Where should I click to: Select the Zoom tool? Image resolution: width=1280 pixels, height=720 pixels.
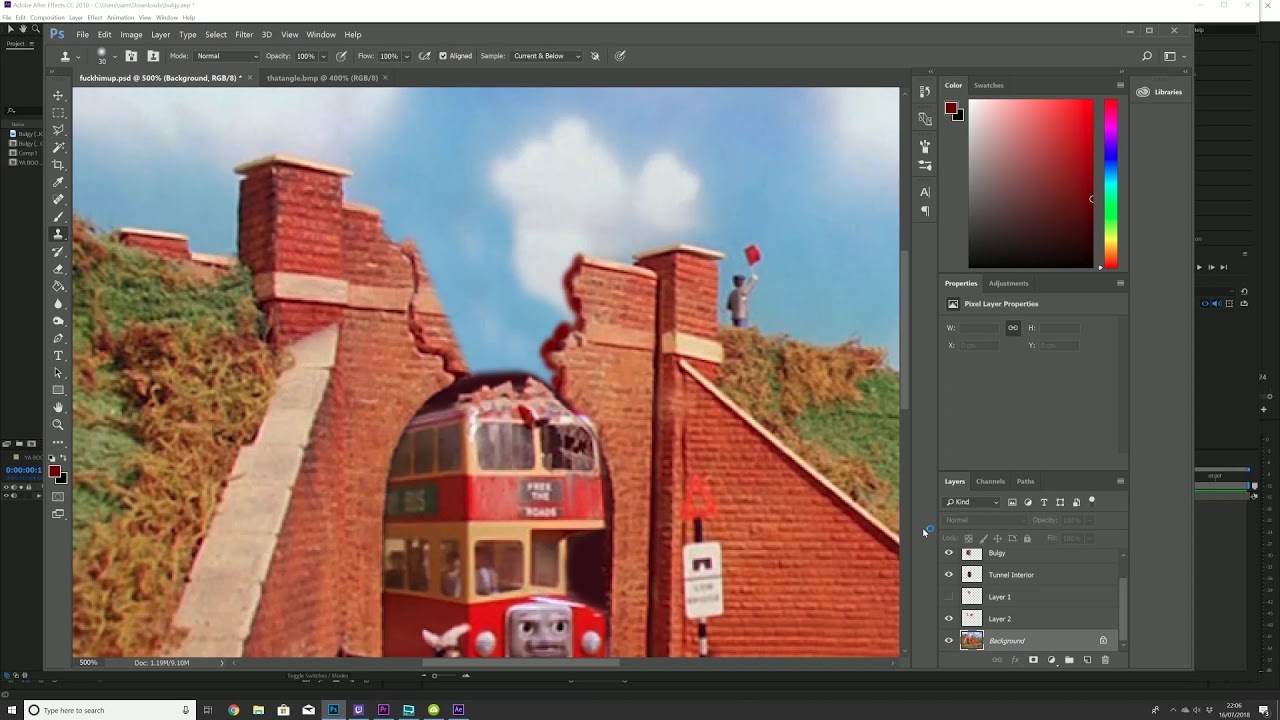tap(58, 425)
